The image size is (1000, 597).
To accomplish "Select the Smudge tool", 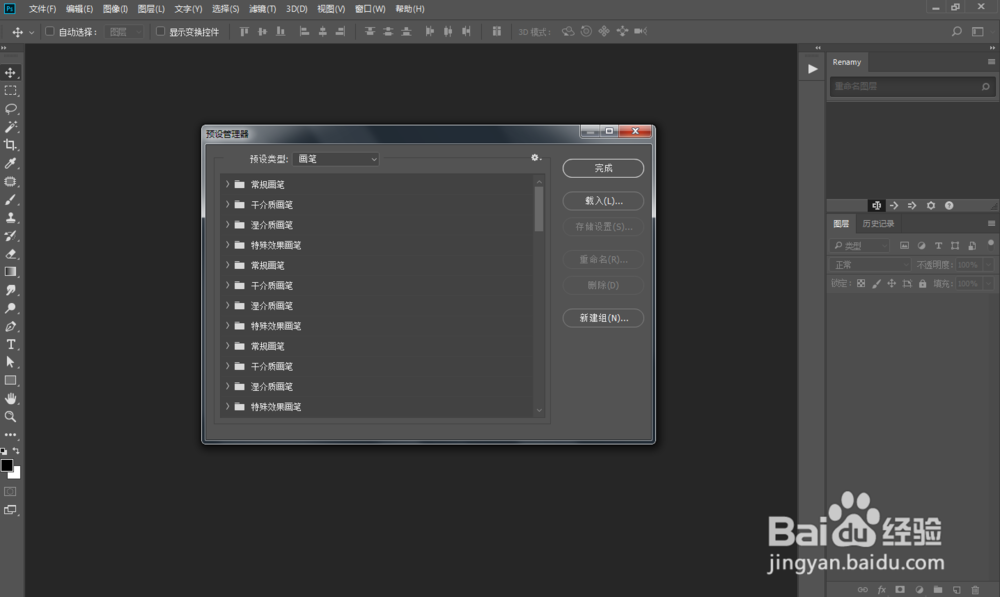I will point(10,290).
